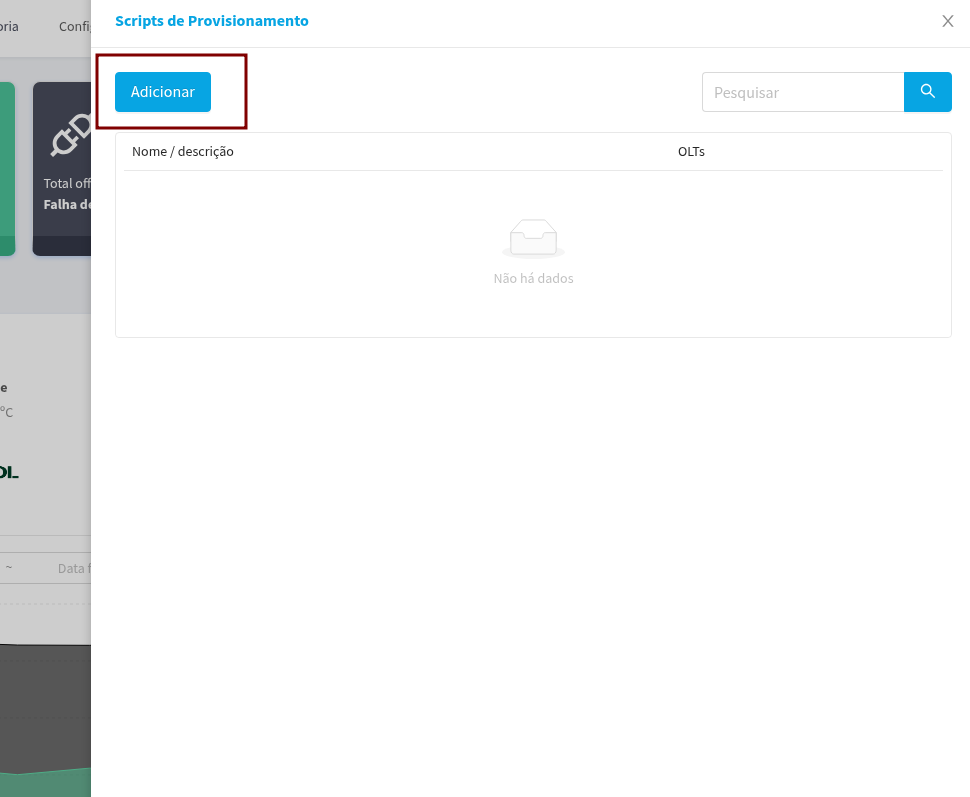970x797 pixels.
Task: Click the tilde date range separator
Action: [9, 568]
